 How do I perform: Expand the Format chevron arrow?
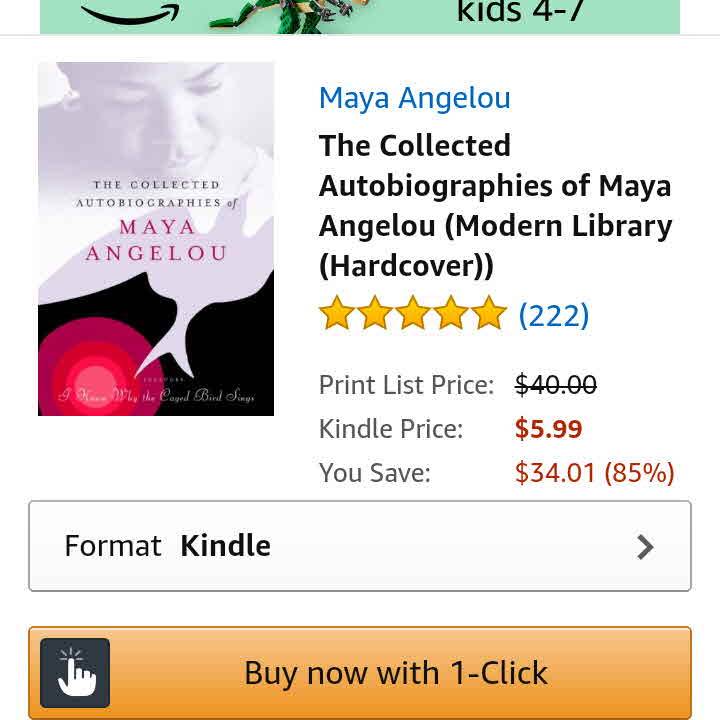645,547
